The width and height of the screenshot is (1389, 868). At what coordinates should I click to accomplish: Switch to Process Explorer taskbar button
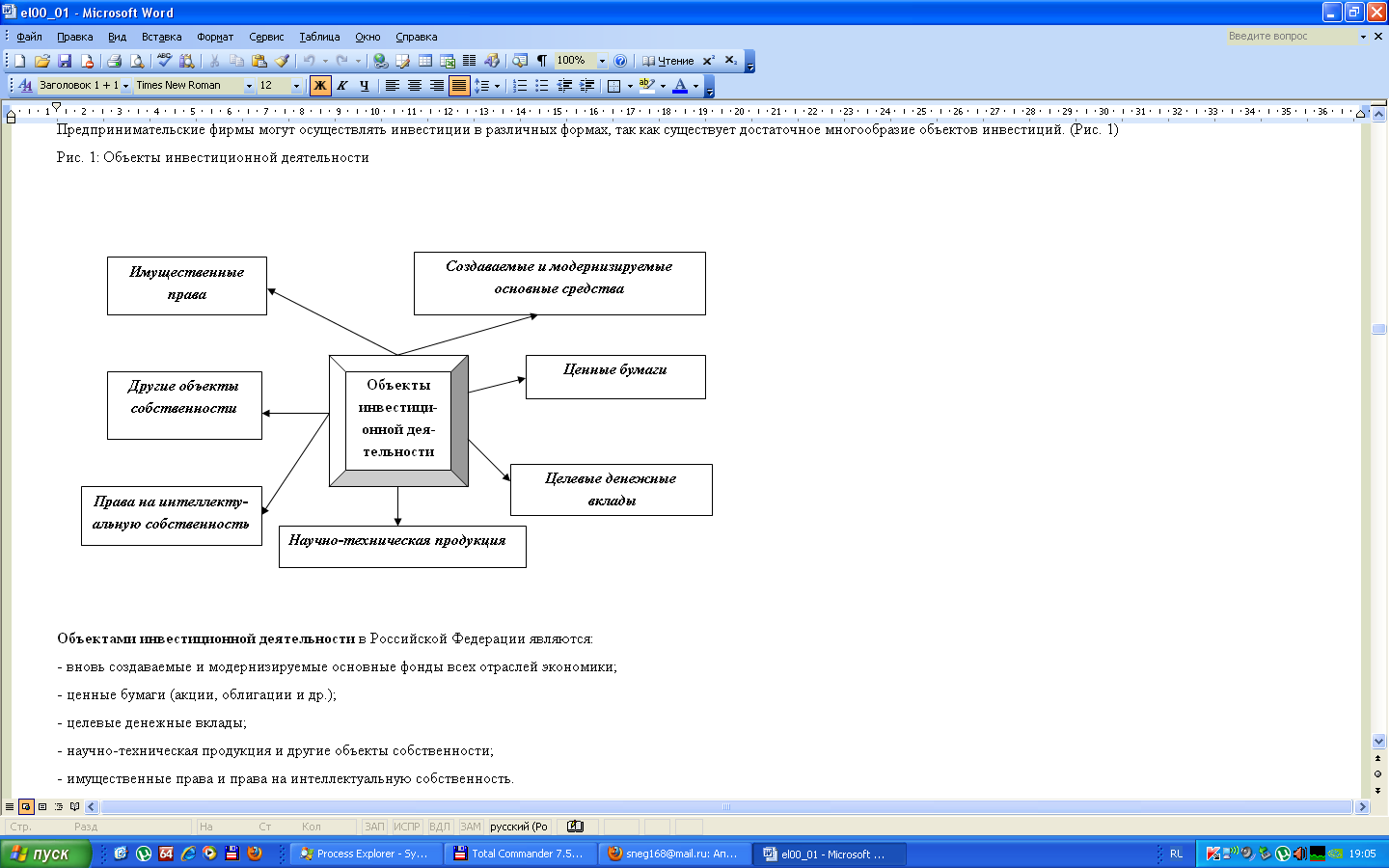click(368, 854)
